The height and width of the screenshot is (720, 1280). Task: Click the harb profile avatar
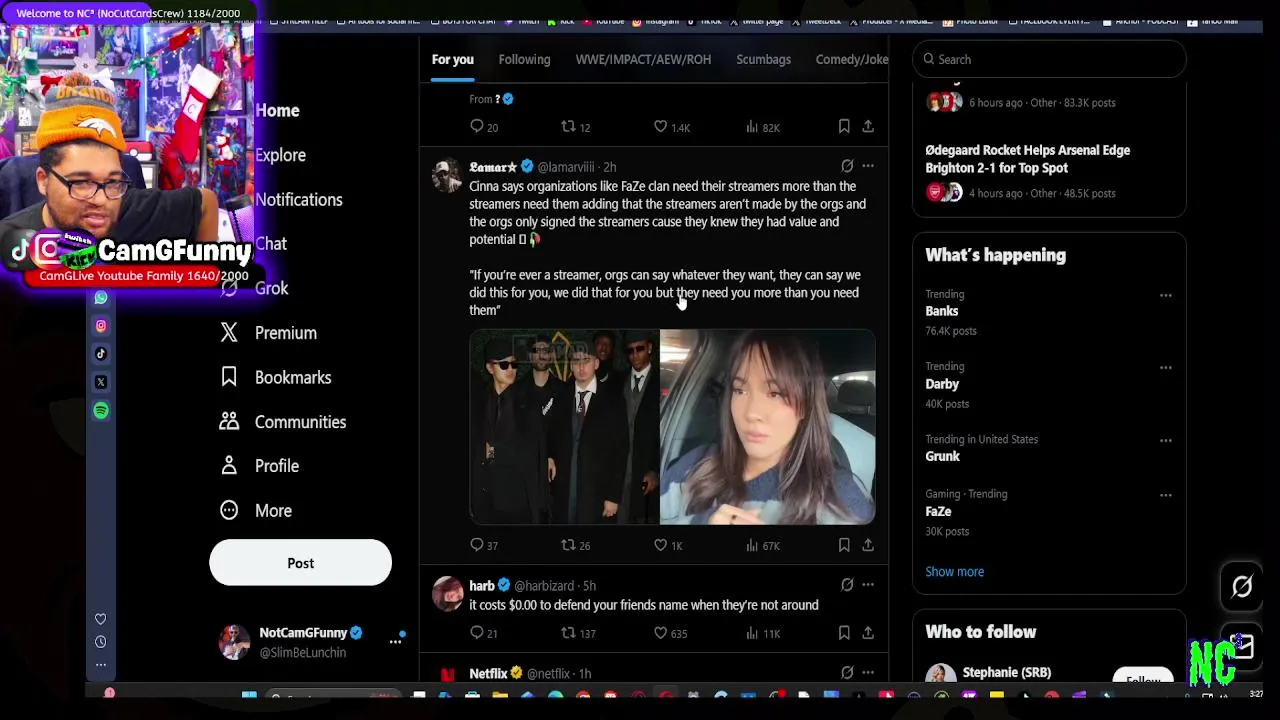click(447, 594)
